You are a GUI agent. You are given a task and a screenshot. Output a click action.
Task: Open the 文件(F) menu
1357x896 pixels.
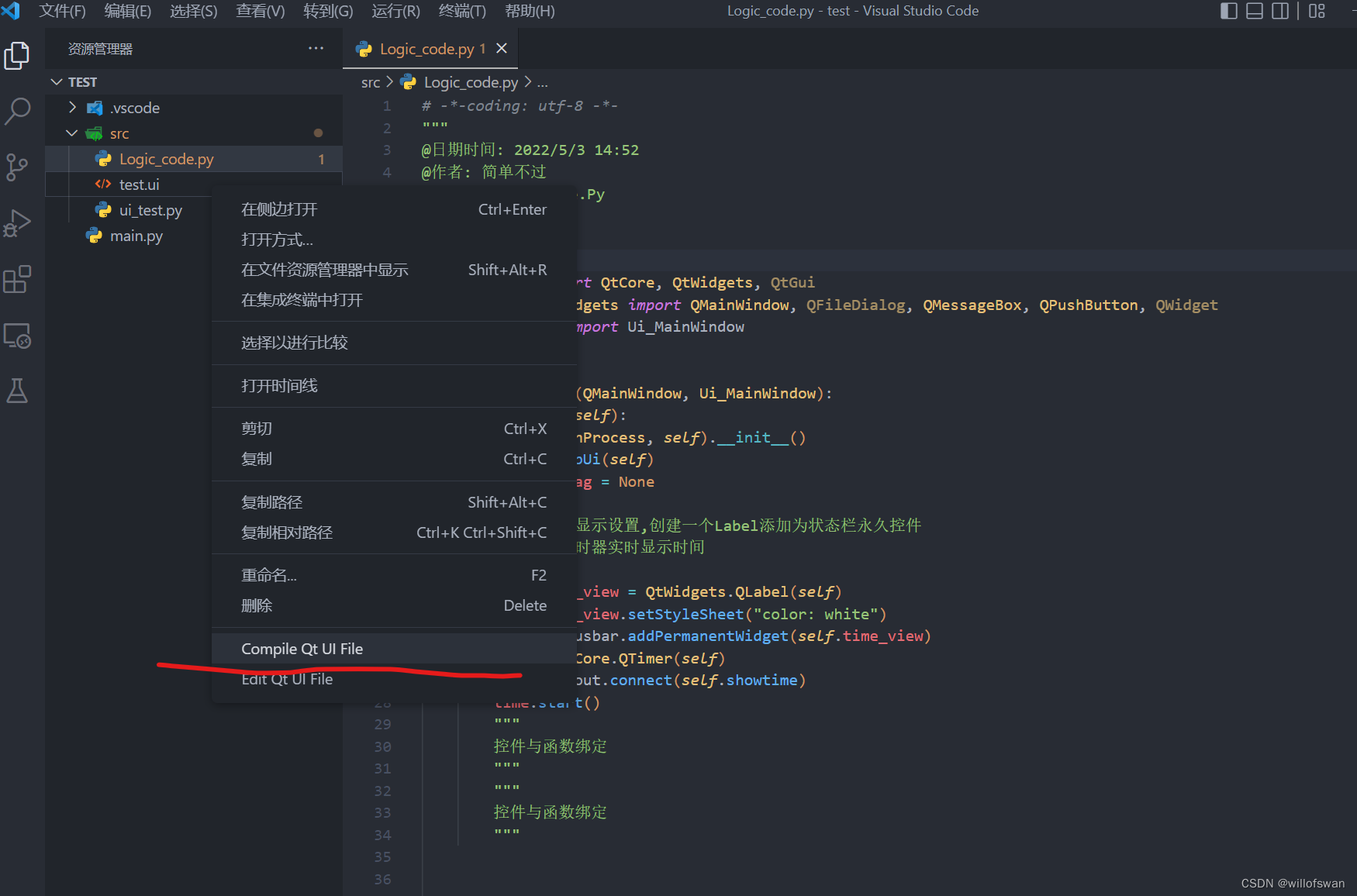pyautogui.click(x=62, y=11)
